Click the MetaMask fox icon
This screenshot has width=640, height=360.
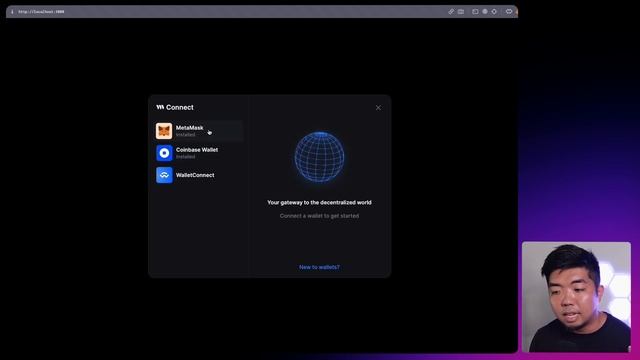[164, 131]
